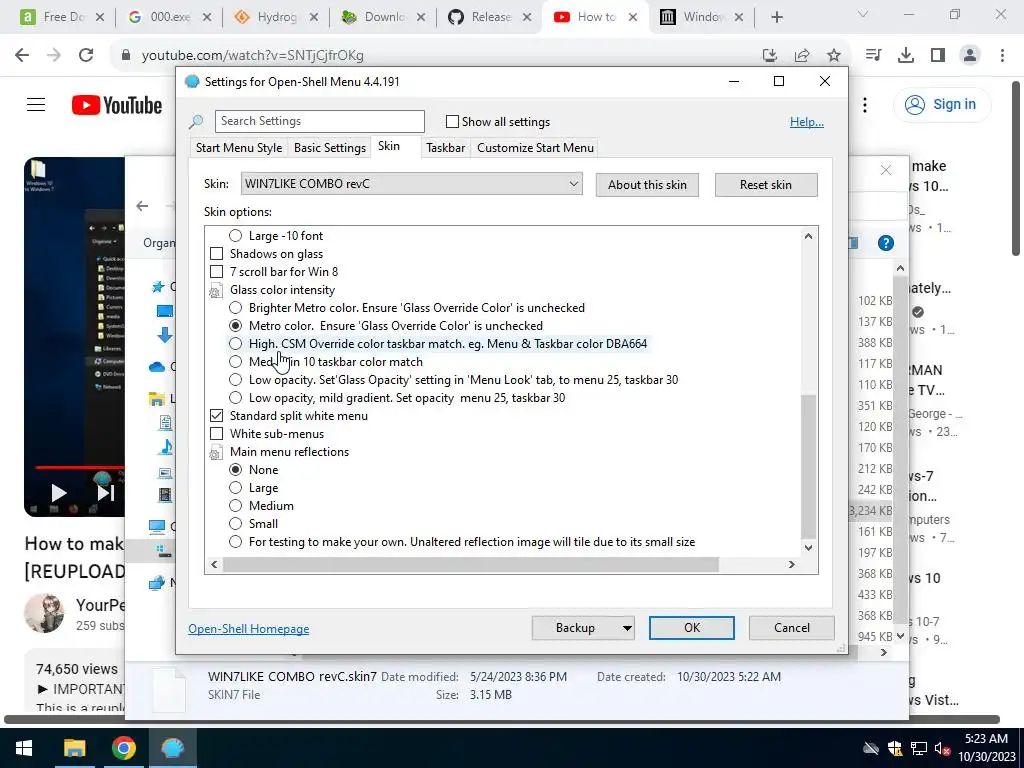This screenshot has width=1024, height=768.
Task: Open YouTube settings three-dot menu
Action: (x=865, y=104)
